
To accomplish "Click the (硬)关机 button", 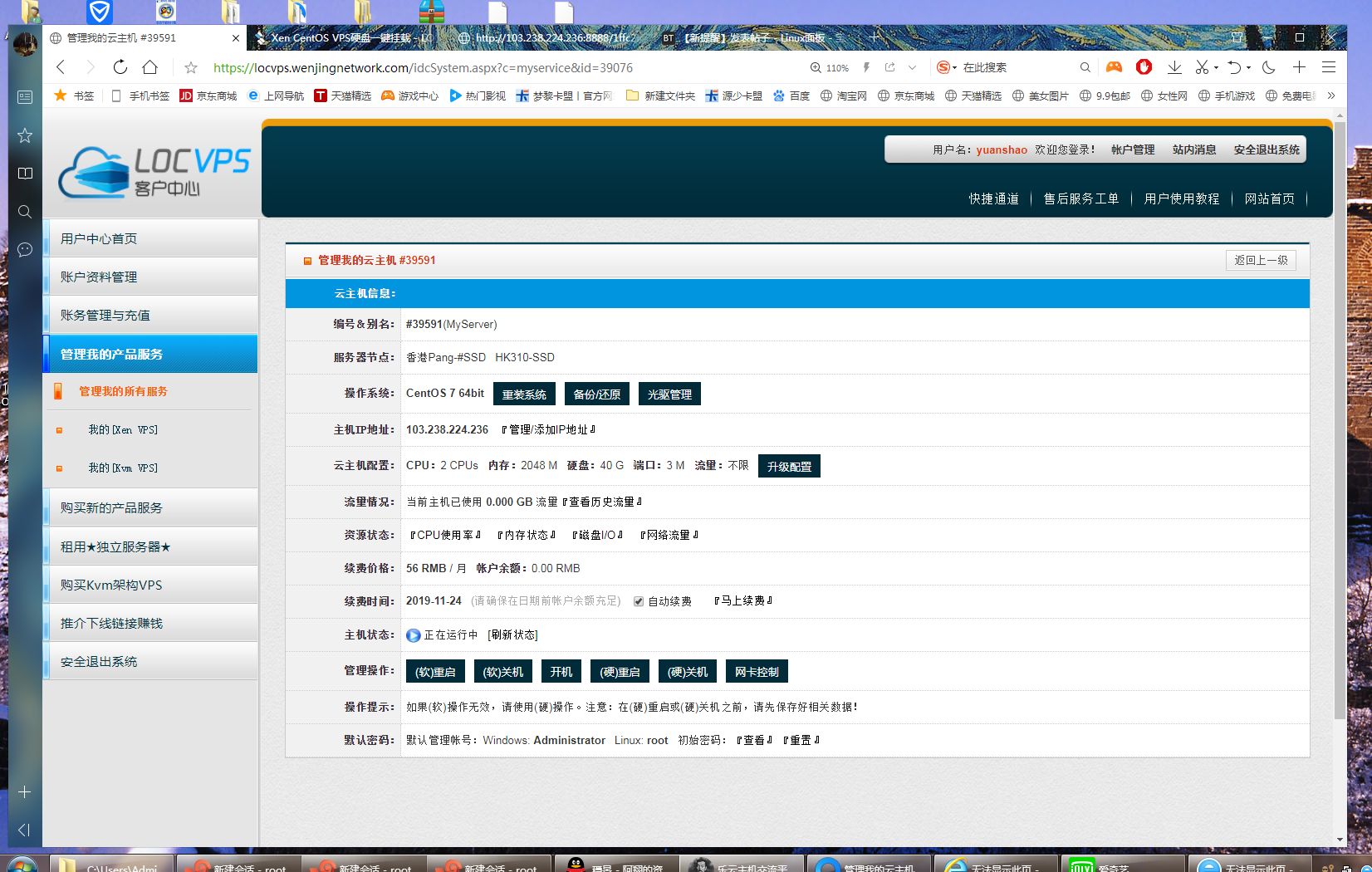I will pos(688,671).
